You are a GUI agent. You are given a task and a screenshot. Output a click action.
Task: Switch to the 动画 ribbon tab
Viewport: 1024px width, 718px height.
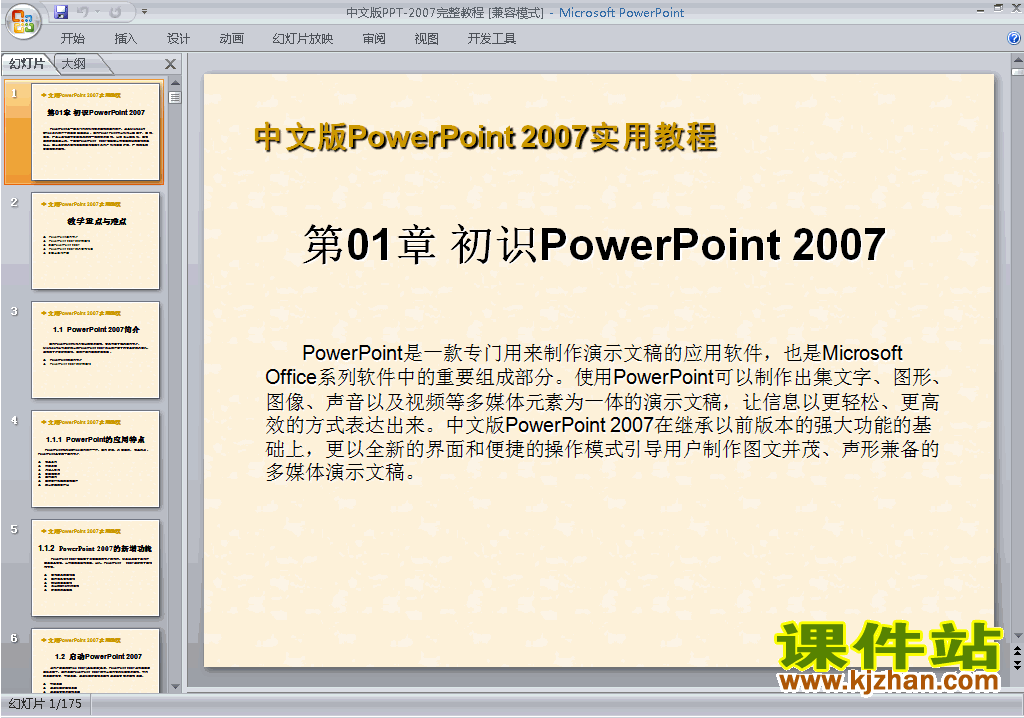(x=231, y=39)
